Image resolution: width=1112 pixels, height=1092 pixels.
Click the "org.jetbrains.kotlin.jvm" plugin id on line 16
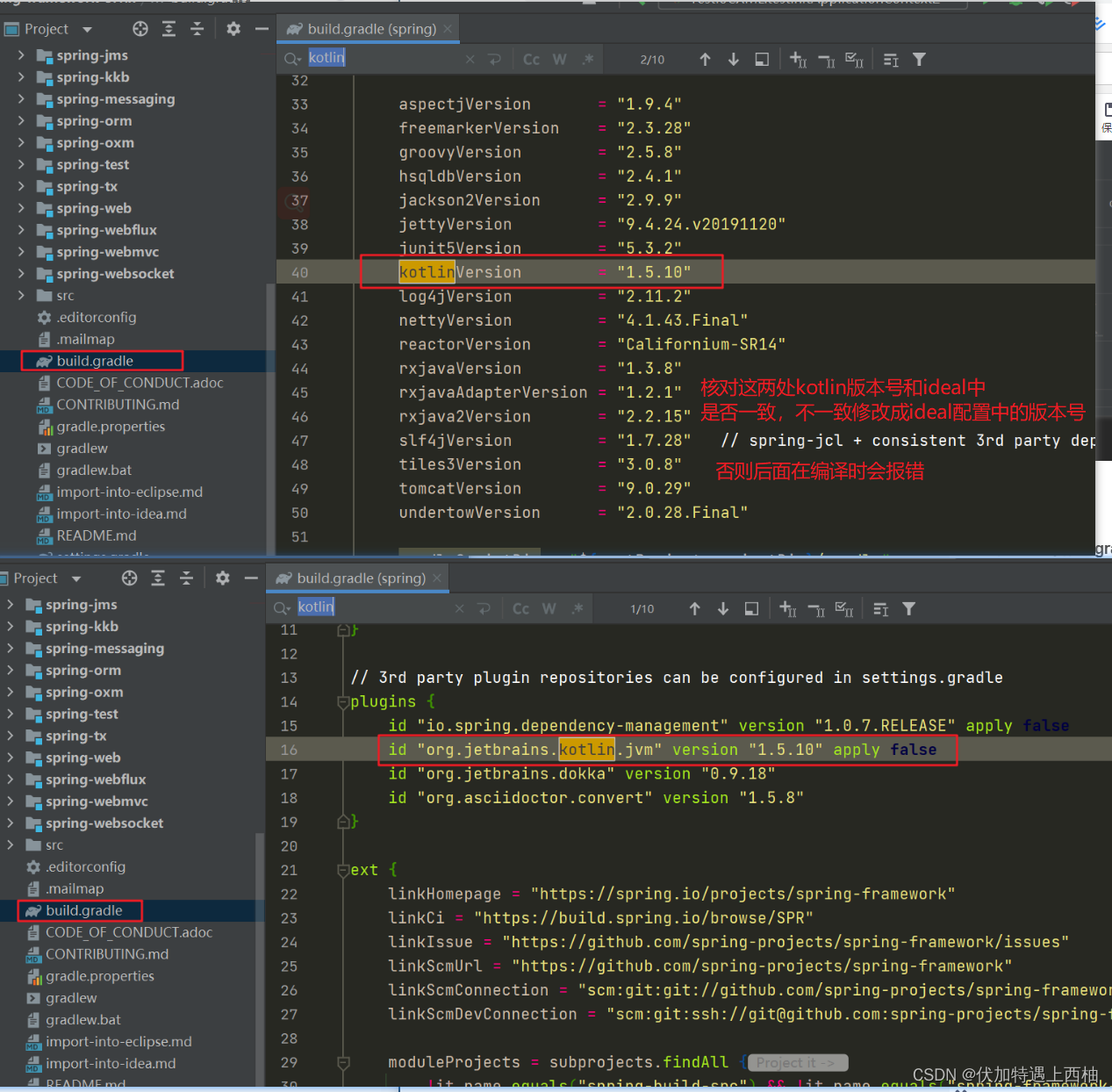pos(540,750)
